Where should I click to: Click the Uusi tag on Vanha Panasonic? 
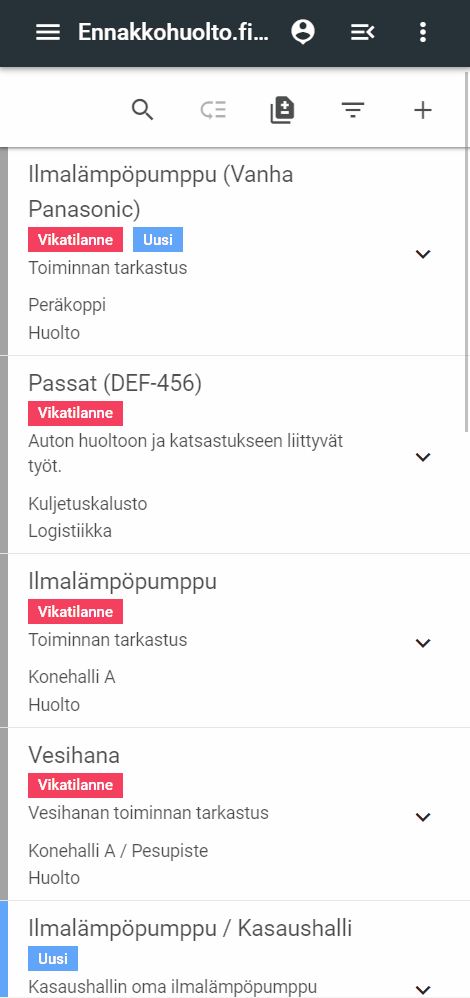coord(158,240)
